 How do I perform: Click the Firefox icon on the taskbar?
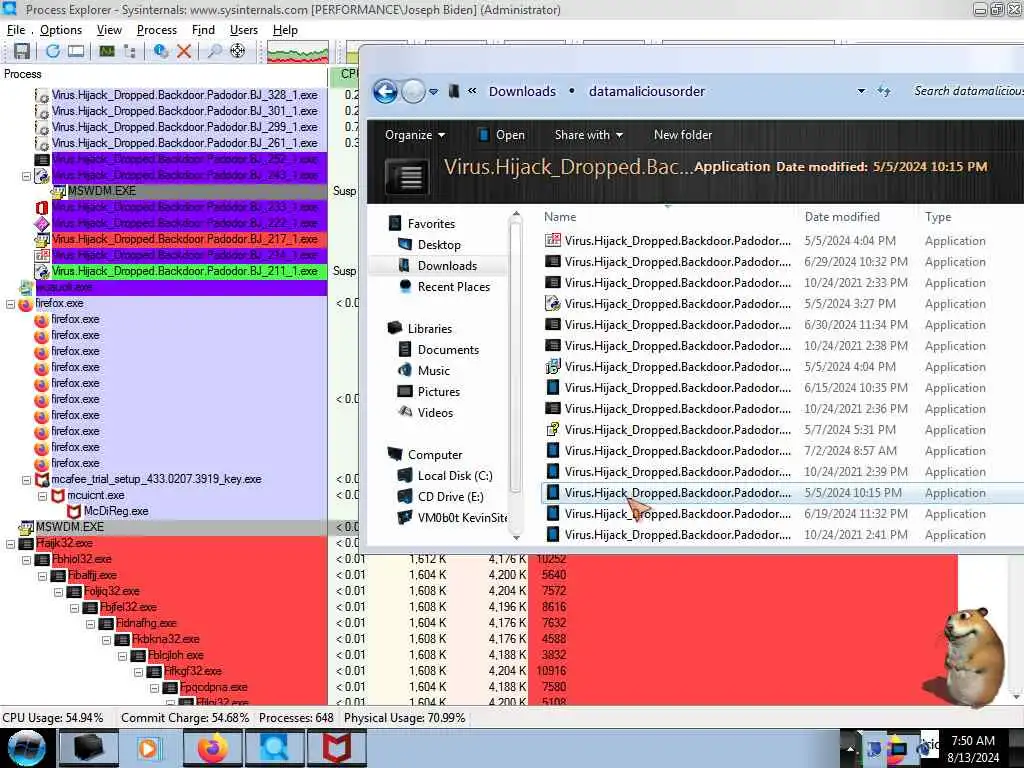click(x=212, y=748)
